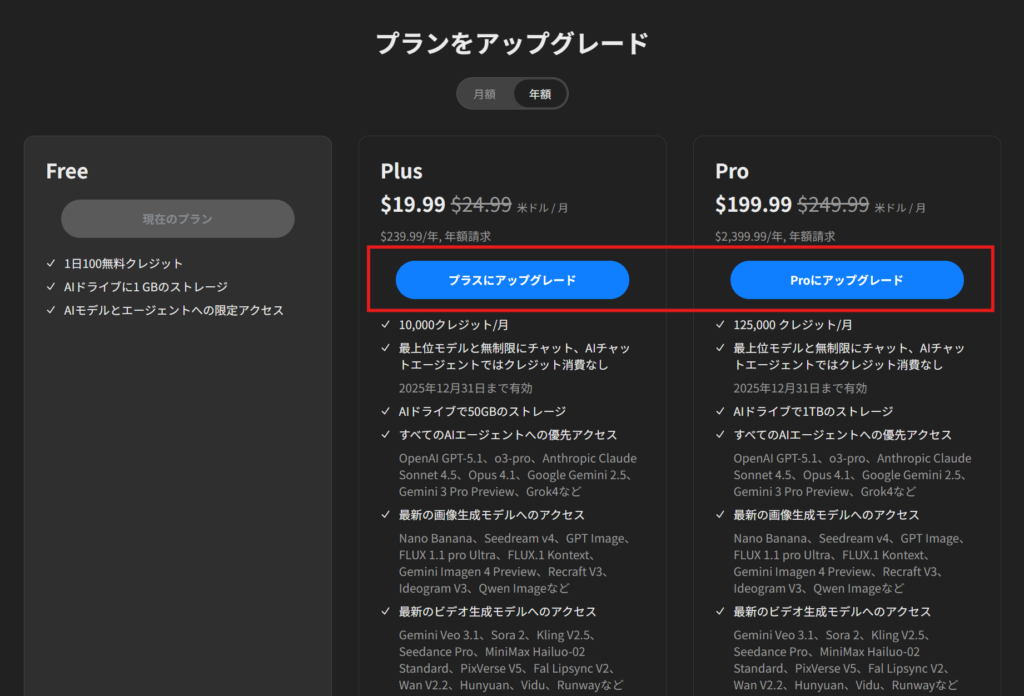The width and height of the screenshot is (1024, 696).
Task: Click the プランをアップグレード page title
Action: coord(512,43)
